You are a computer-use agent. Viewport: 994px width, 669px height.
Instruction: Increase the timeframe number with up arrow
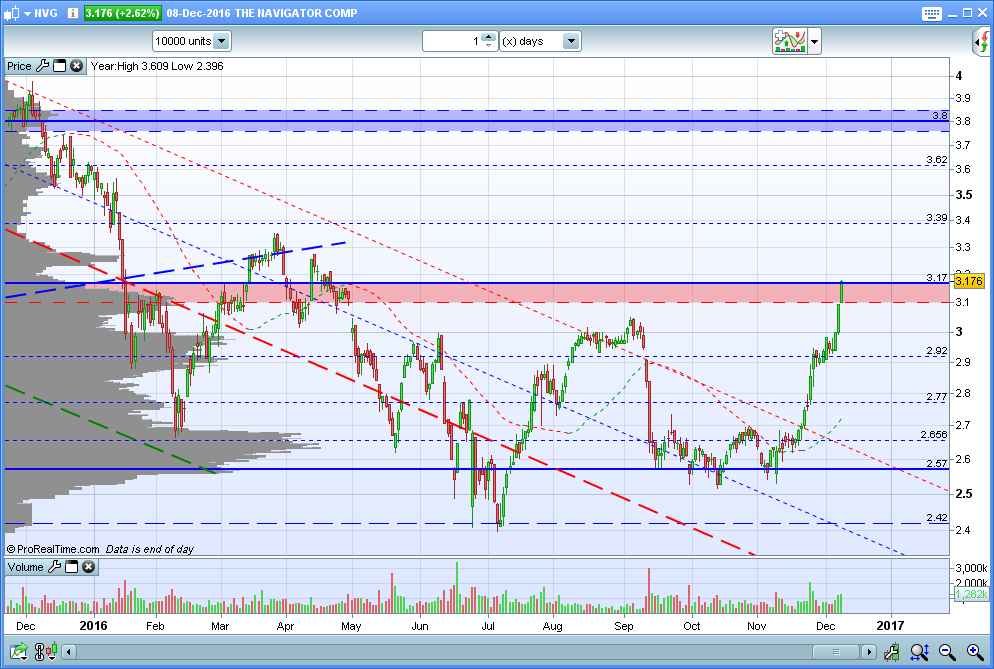tap(488, 37)
